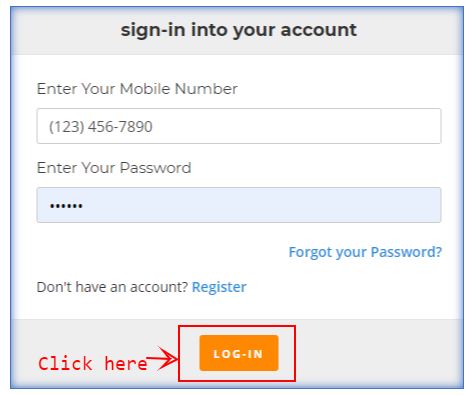Open the Forgot your Password link
Viewport: 472px width, 395px height.
(x=365, y=252)
